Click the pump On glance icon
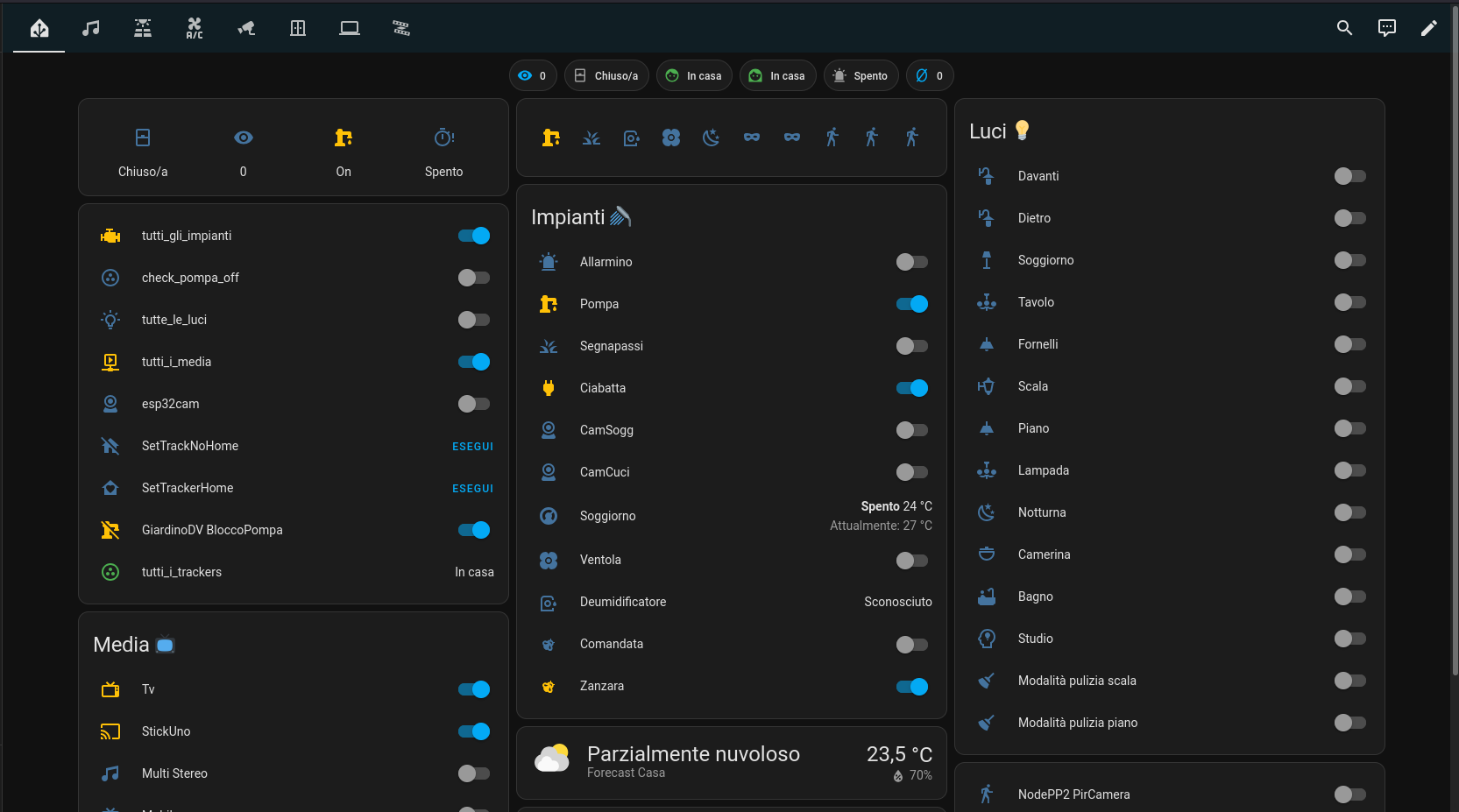The width and height of the screenshot is (1459, 812). click(x=344, y=138)
